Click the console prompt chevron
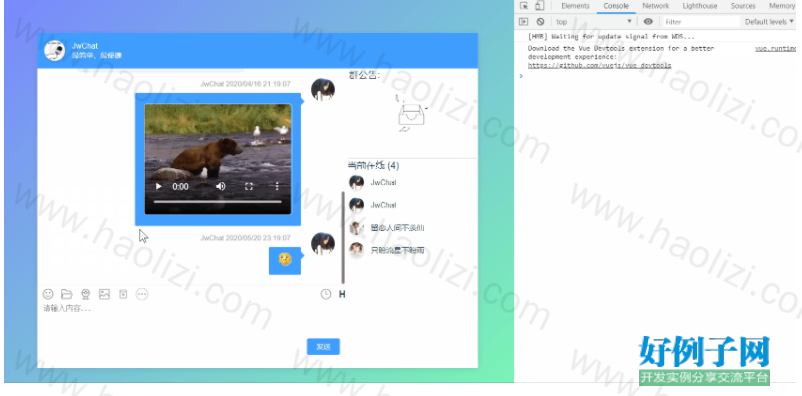The height and width of the screenshot is (396, 802). tap(521, 76)
